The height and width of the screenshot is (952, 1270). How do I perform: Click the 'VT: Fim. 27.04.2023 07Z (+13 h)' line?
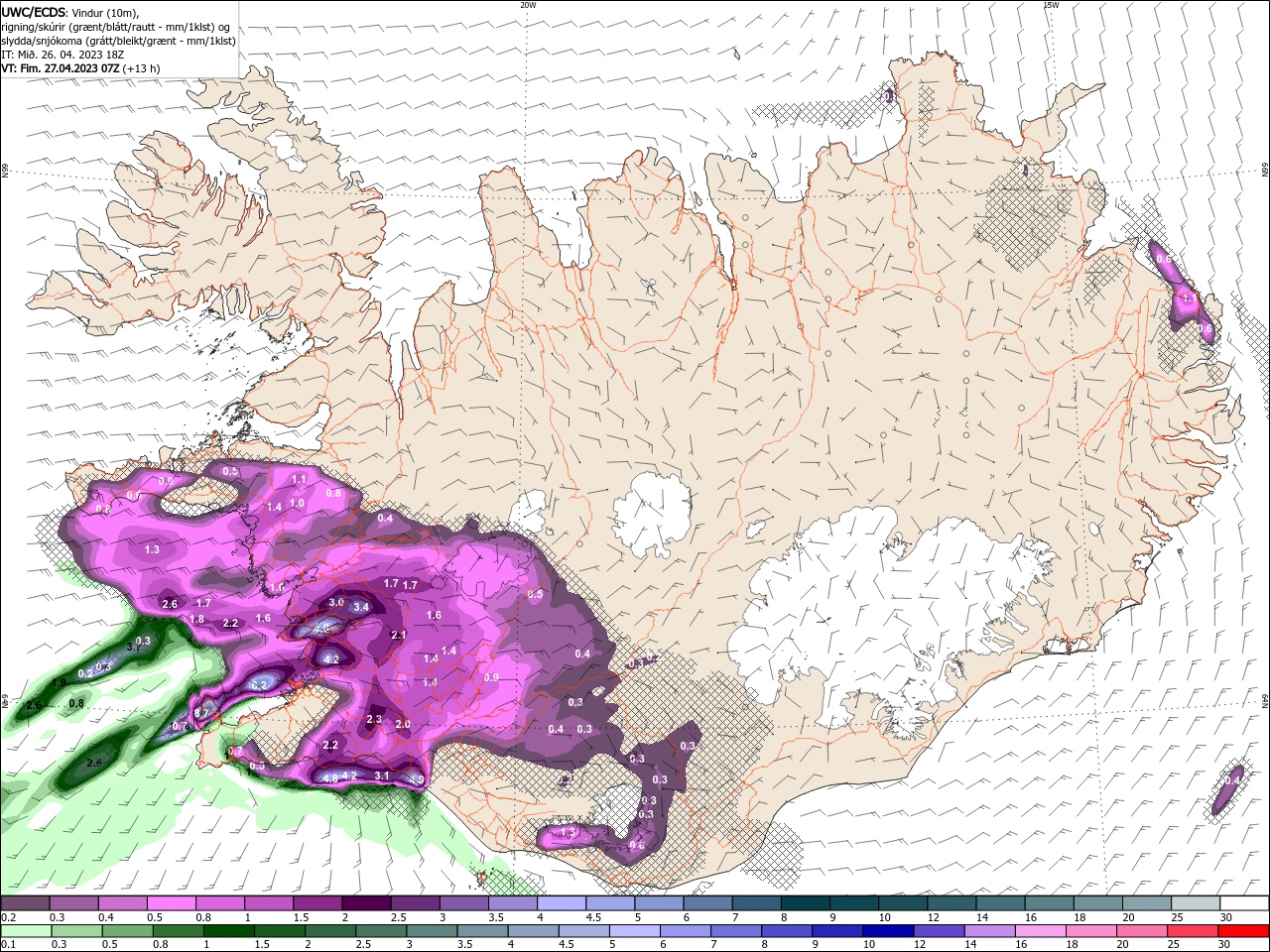80,68
